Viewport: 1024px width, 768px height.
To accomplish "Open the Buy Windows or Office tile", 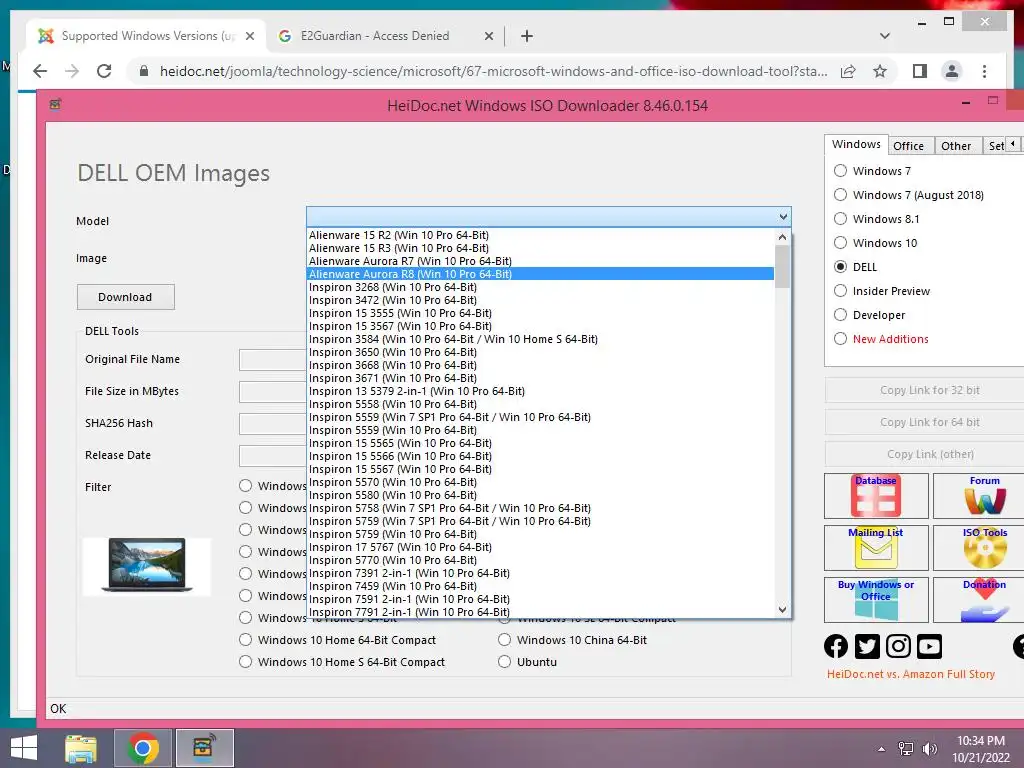I will (876, 600).
